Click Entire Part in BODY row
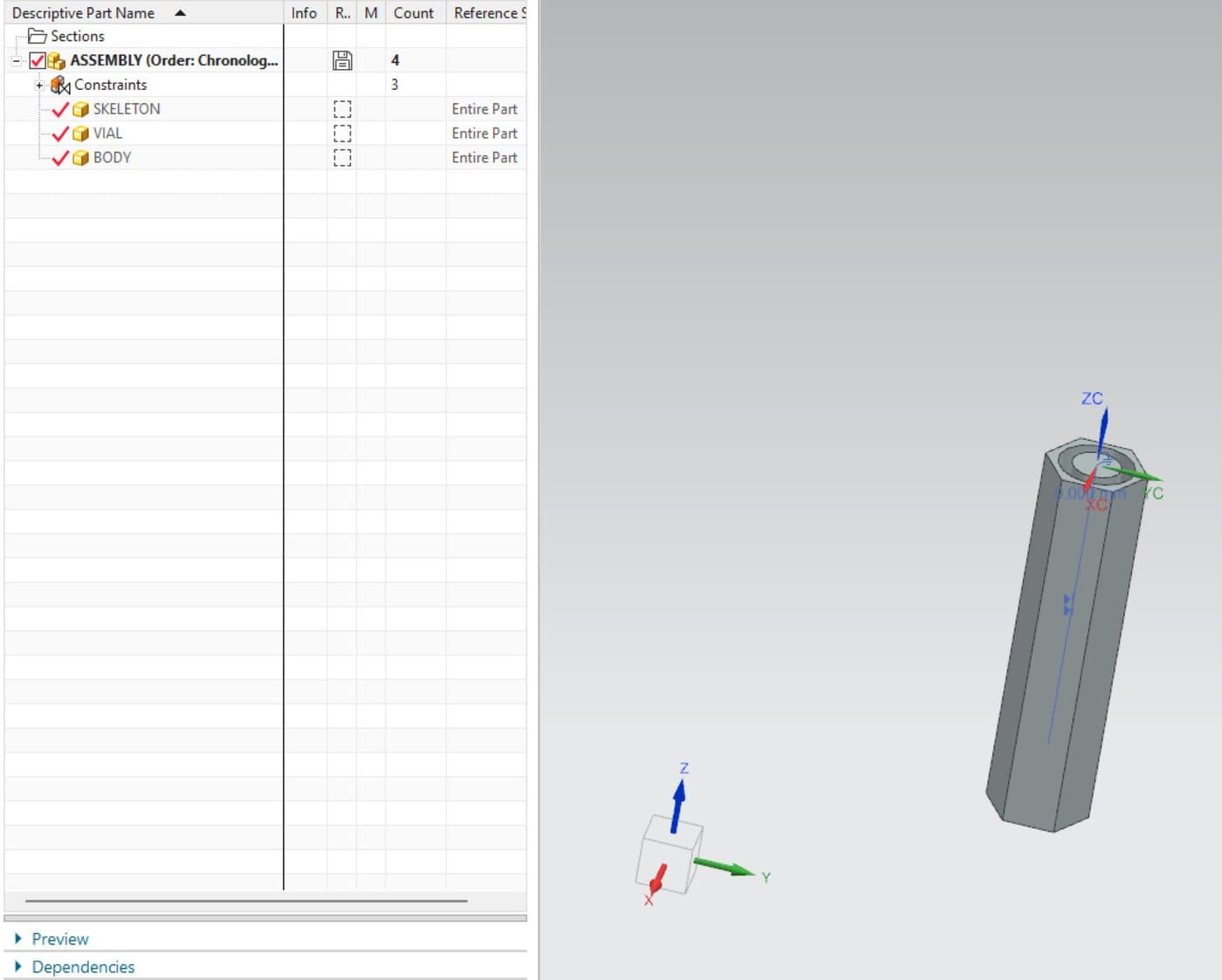Screen dimensions: 1222x980 click(x=484, y=158)
